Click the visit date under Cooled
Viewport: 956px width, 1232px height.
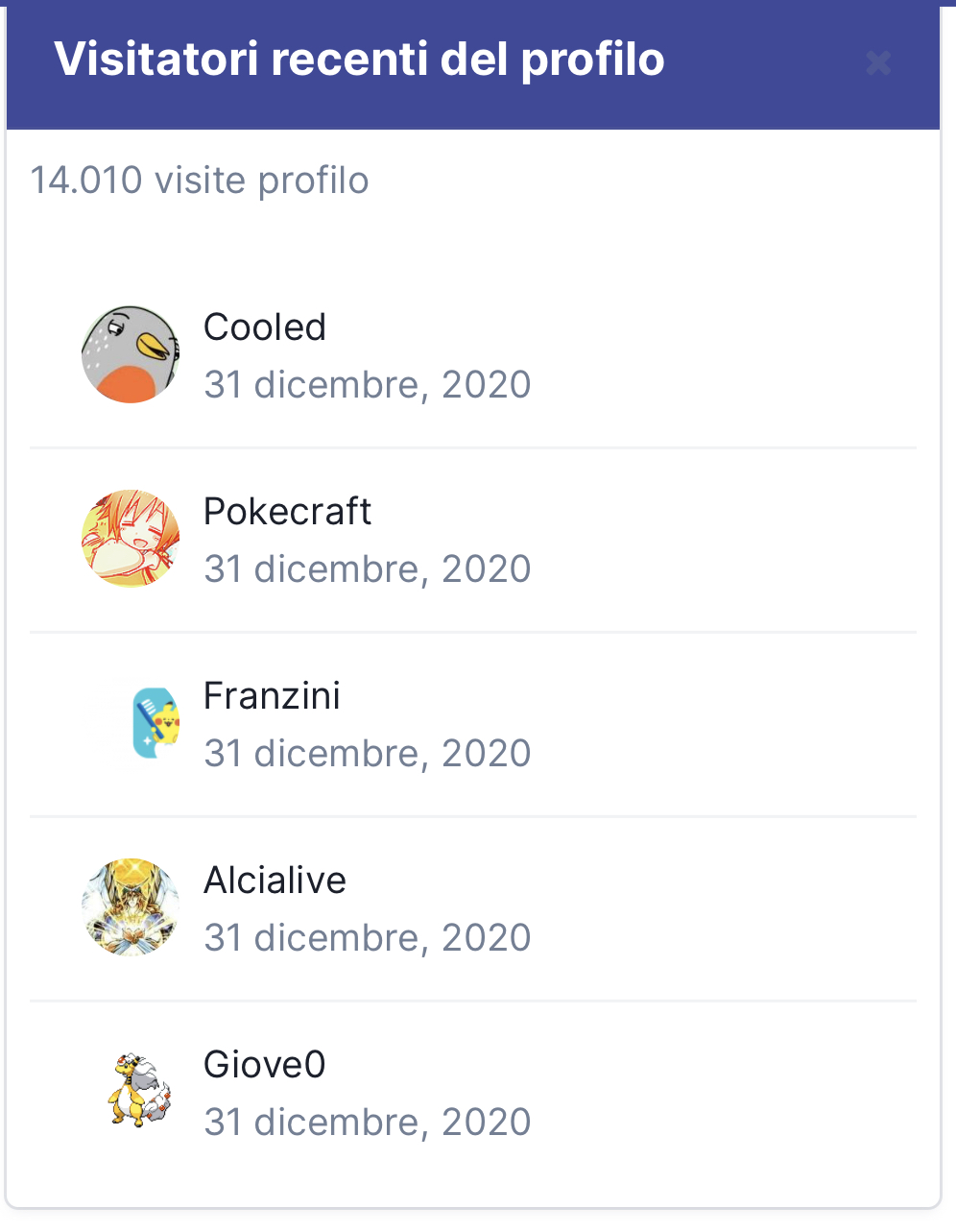(x=367, y=385)
